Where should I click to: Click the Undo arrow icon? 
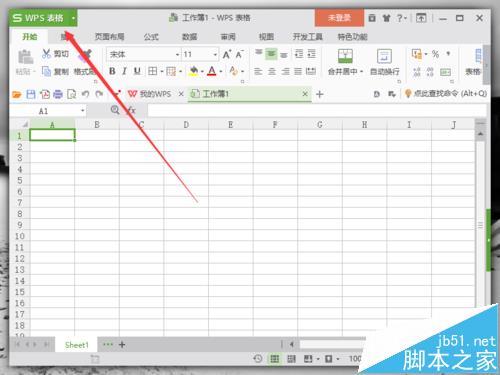coord(85,94)
